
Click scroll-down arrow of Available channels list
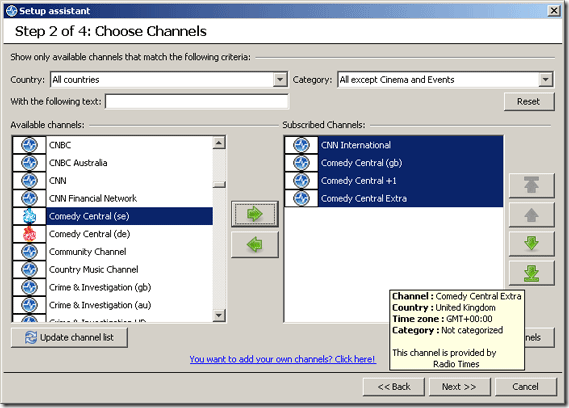pyautogui.click(x=219, y=315)
